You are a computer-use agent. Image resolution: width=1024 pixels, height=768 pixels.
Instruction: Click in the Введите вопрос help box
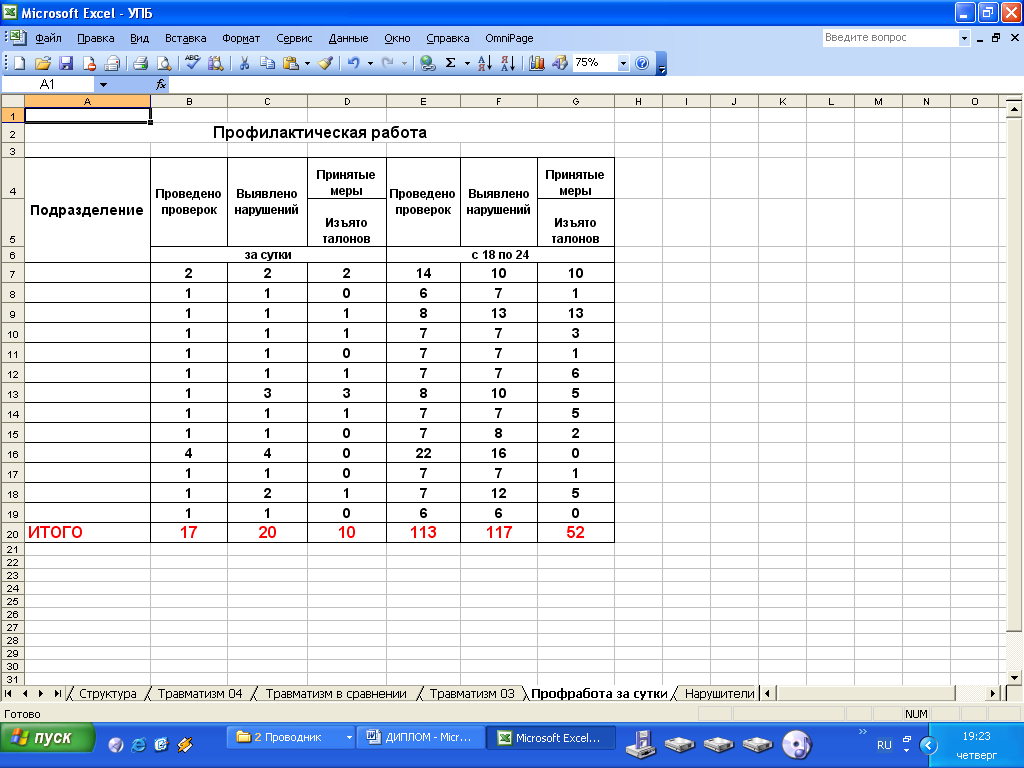pyautogui.click(x=889, y=38)
